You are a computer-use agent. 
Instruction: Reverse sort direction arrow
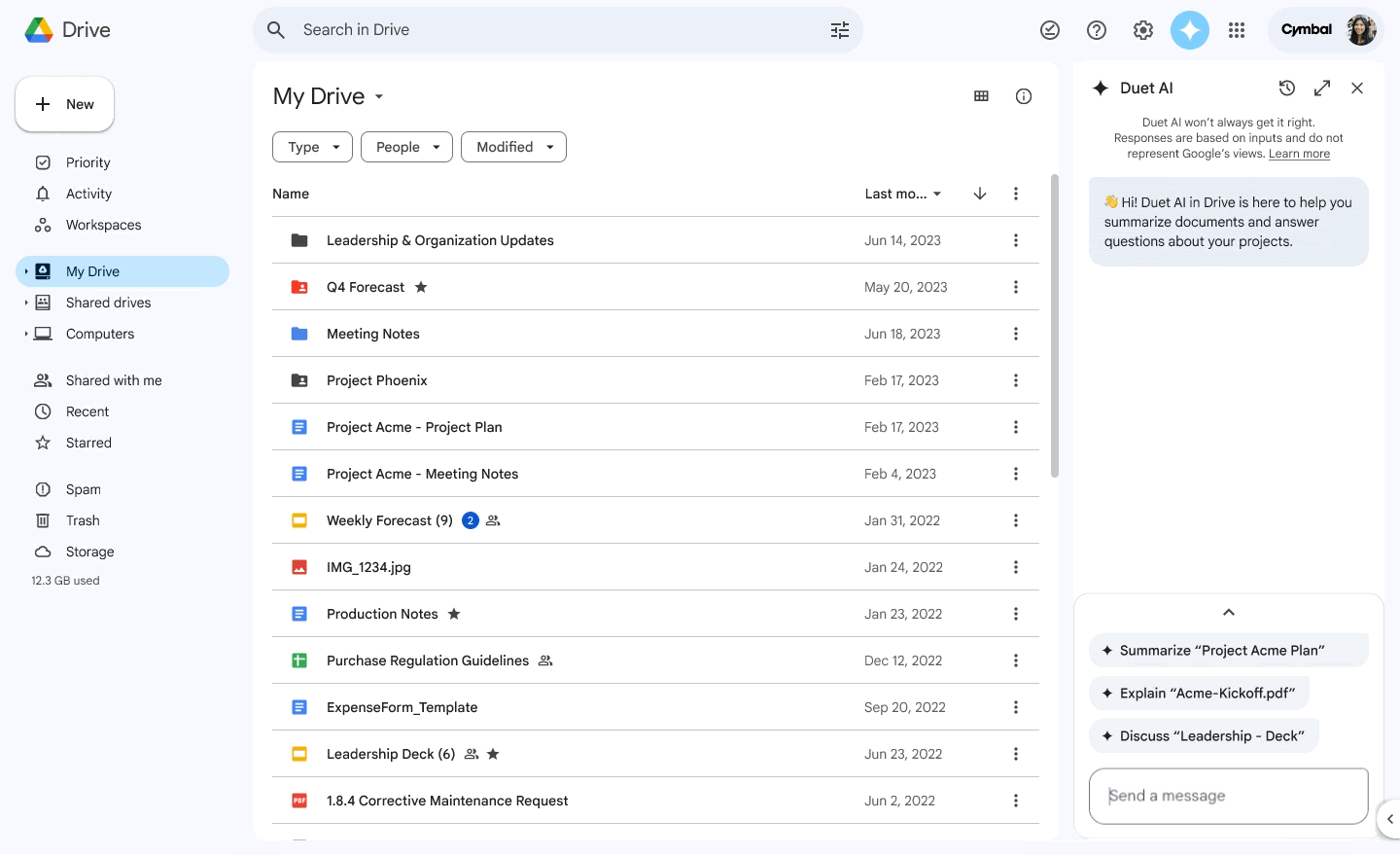click(x=980, y=194)
